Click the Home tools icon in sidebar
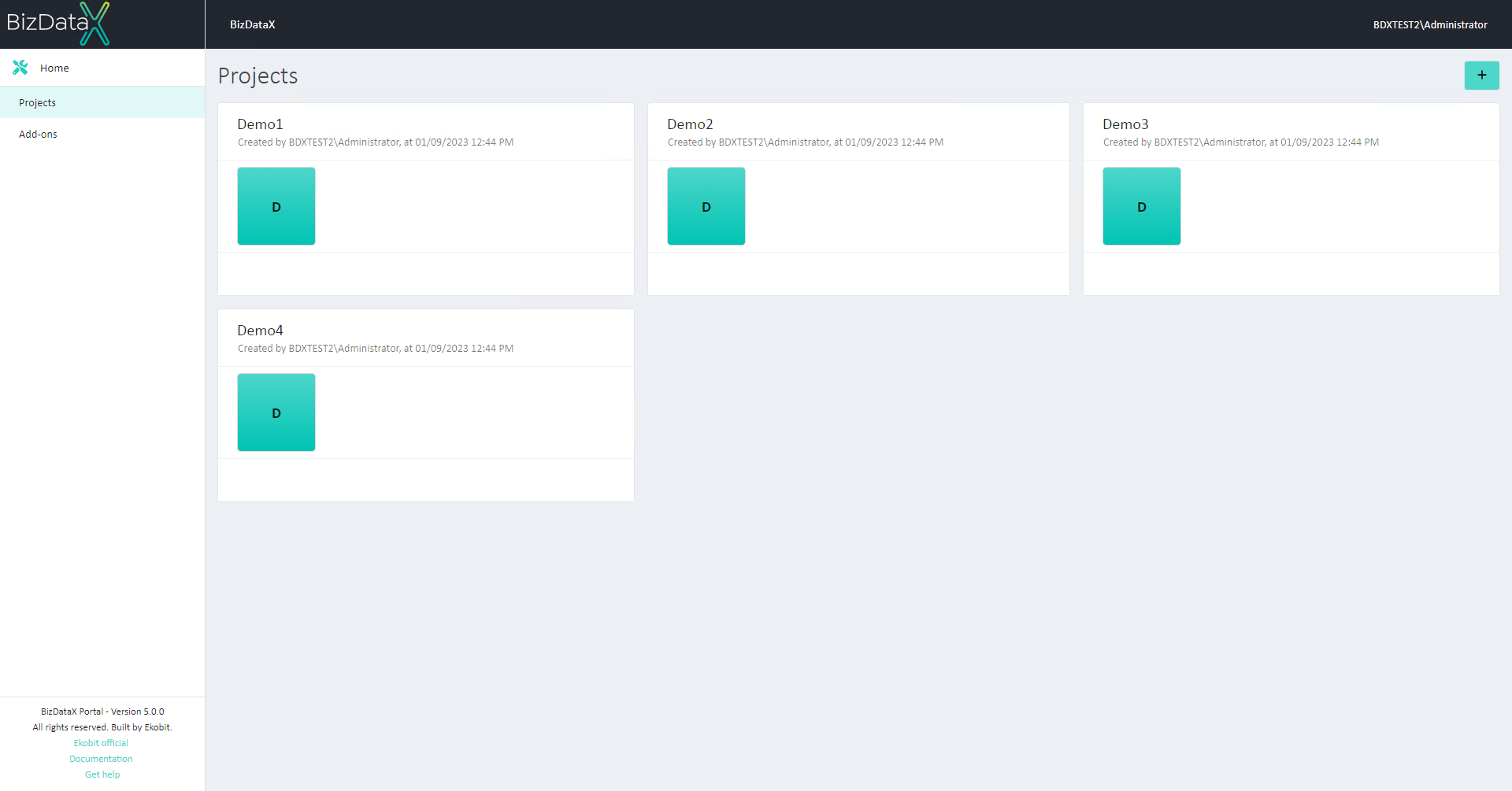 click(20, 68)
